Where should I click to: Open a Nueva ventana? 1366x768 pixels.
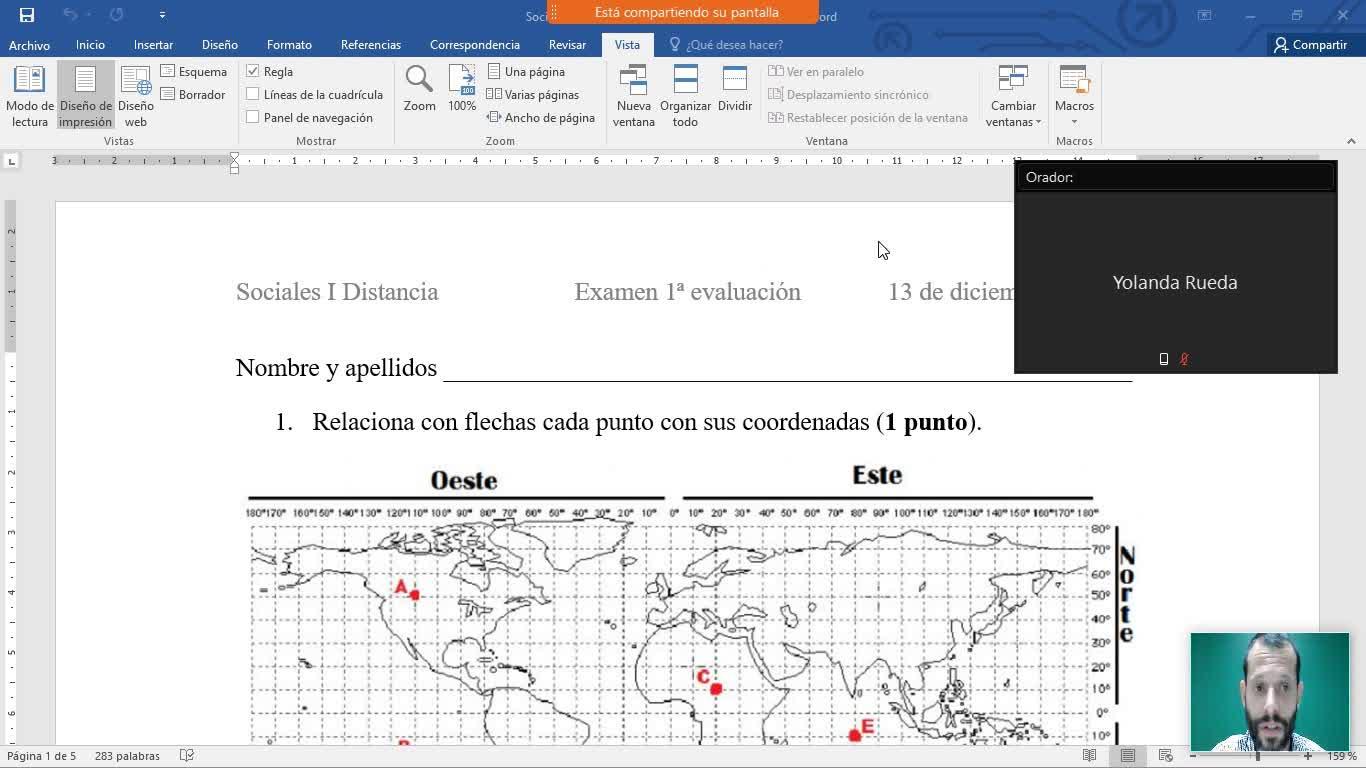point(634,96)
